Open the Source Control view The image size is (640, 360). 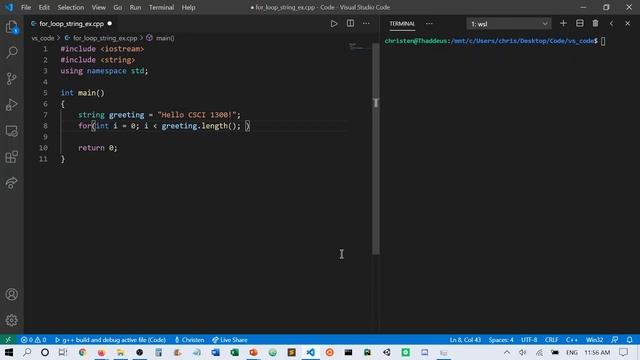pyautogui.click(x=12, y=78)
